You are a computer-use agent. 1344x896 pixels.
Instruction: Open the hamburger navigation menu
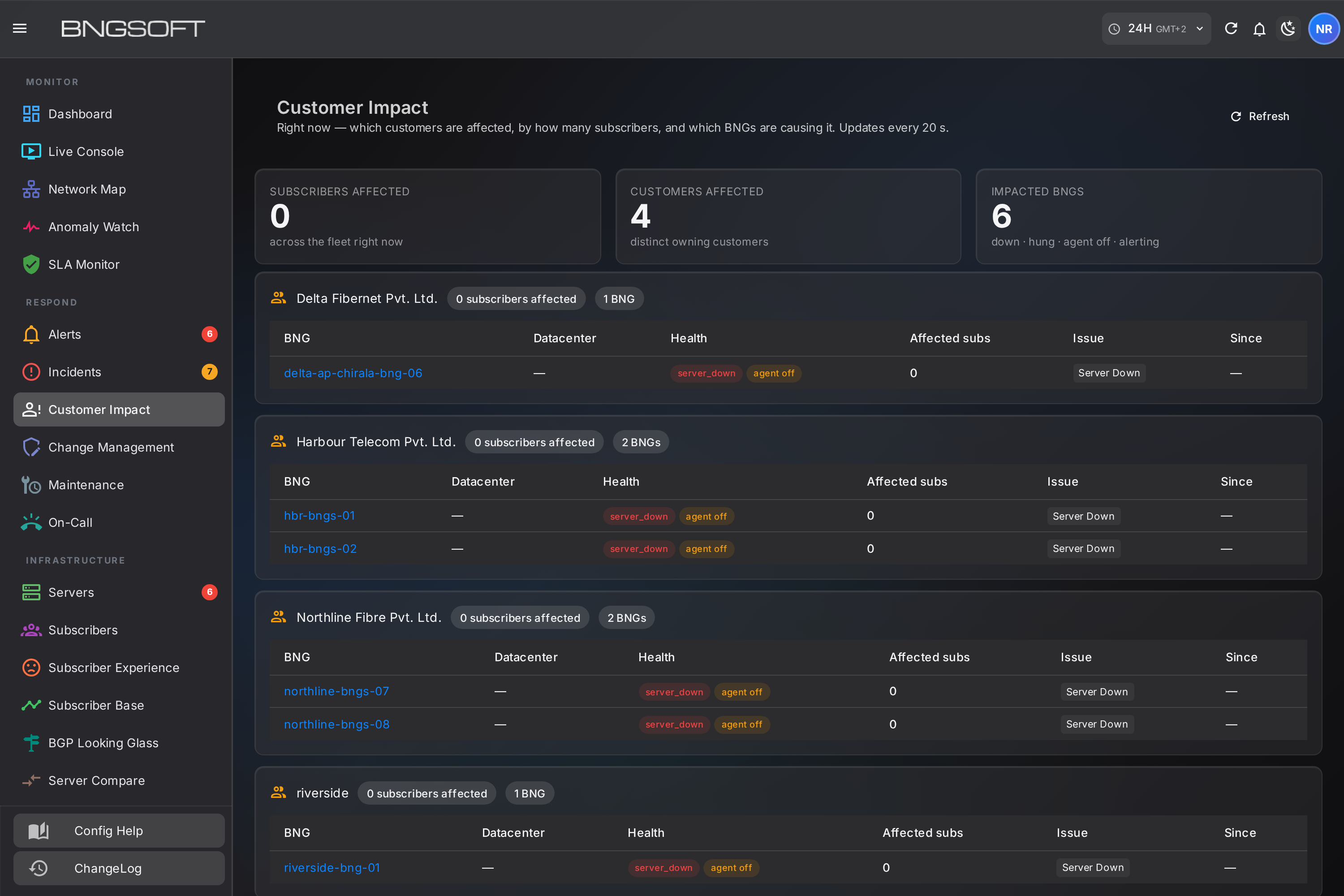tap(20, 29)
